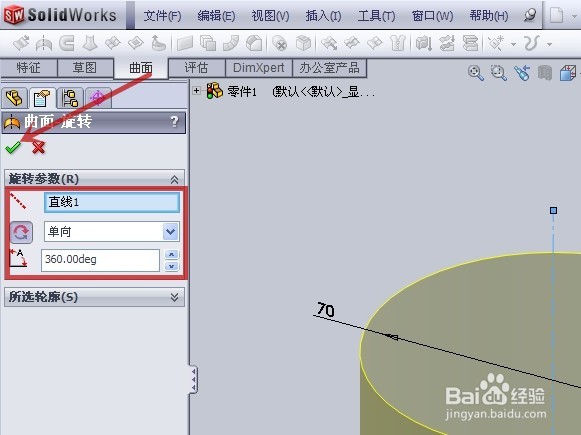Select the Replace Face tool
The width and height of the screenshot is (581, 435).
(x=303, y=43)
